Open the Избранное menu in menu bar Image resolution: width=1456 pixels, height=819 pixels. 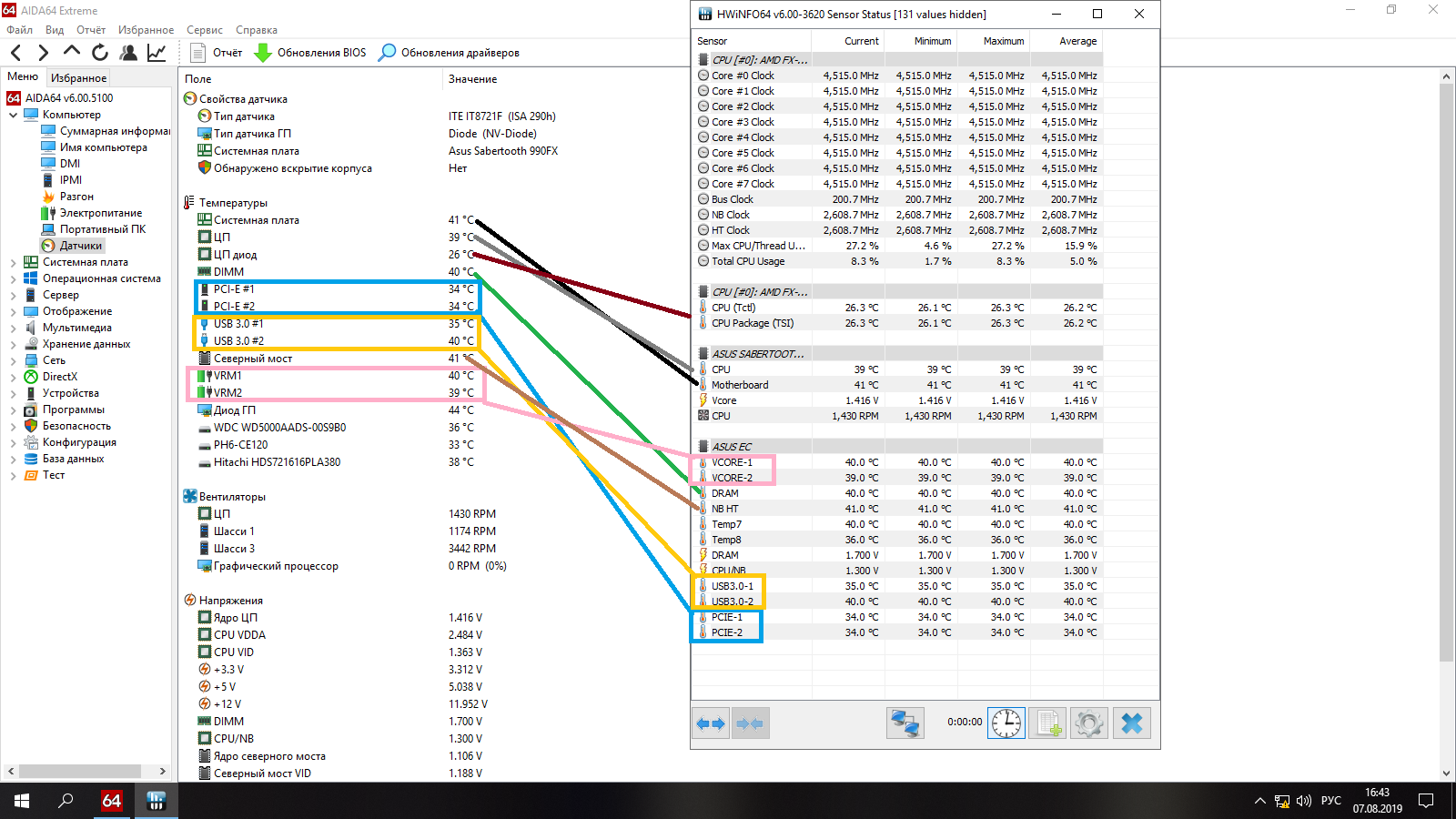tap(146, 30)
